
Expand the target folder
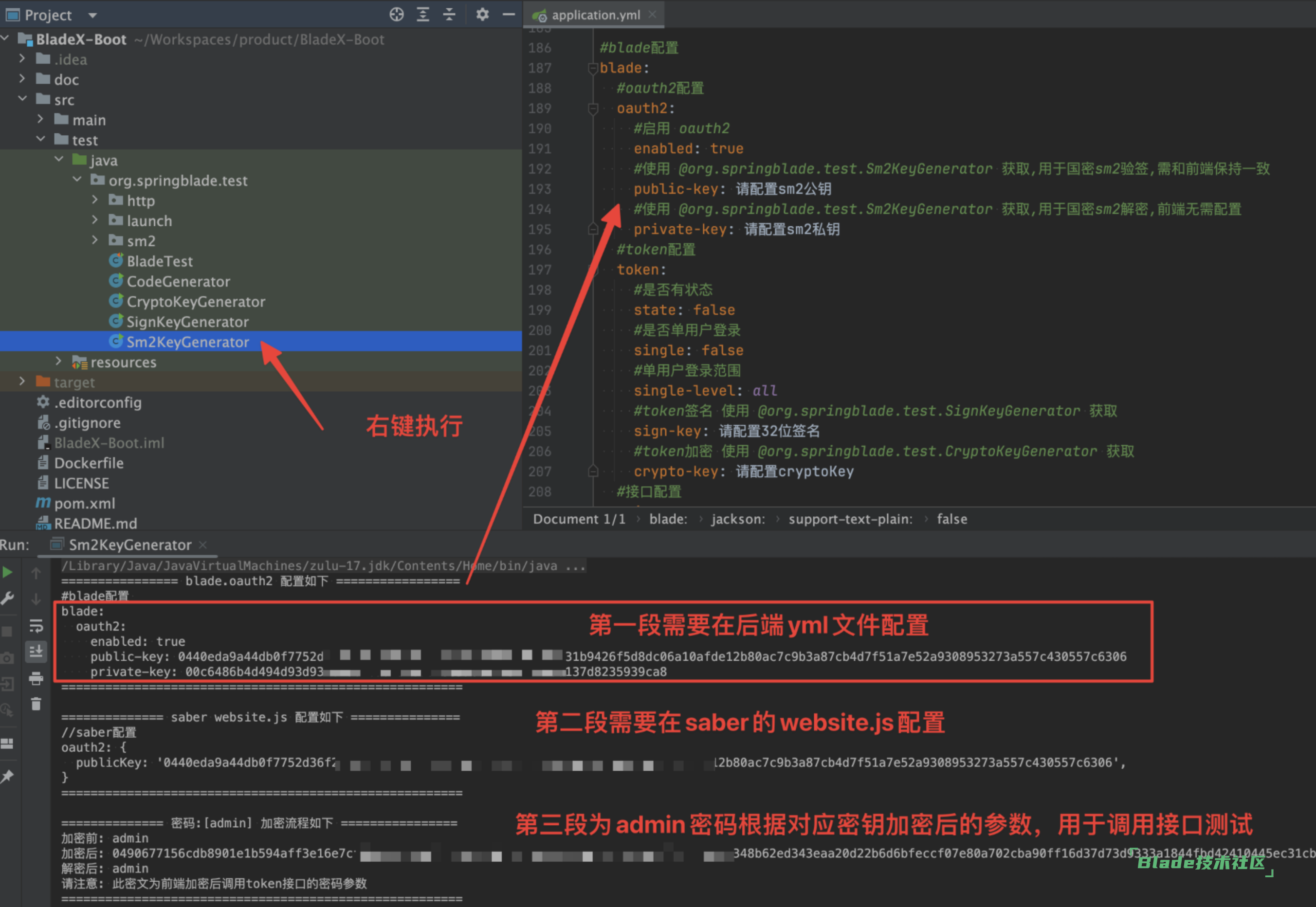tap(22, 381)
